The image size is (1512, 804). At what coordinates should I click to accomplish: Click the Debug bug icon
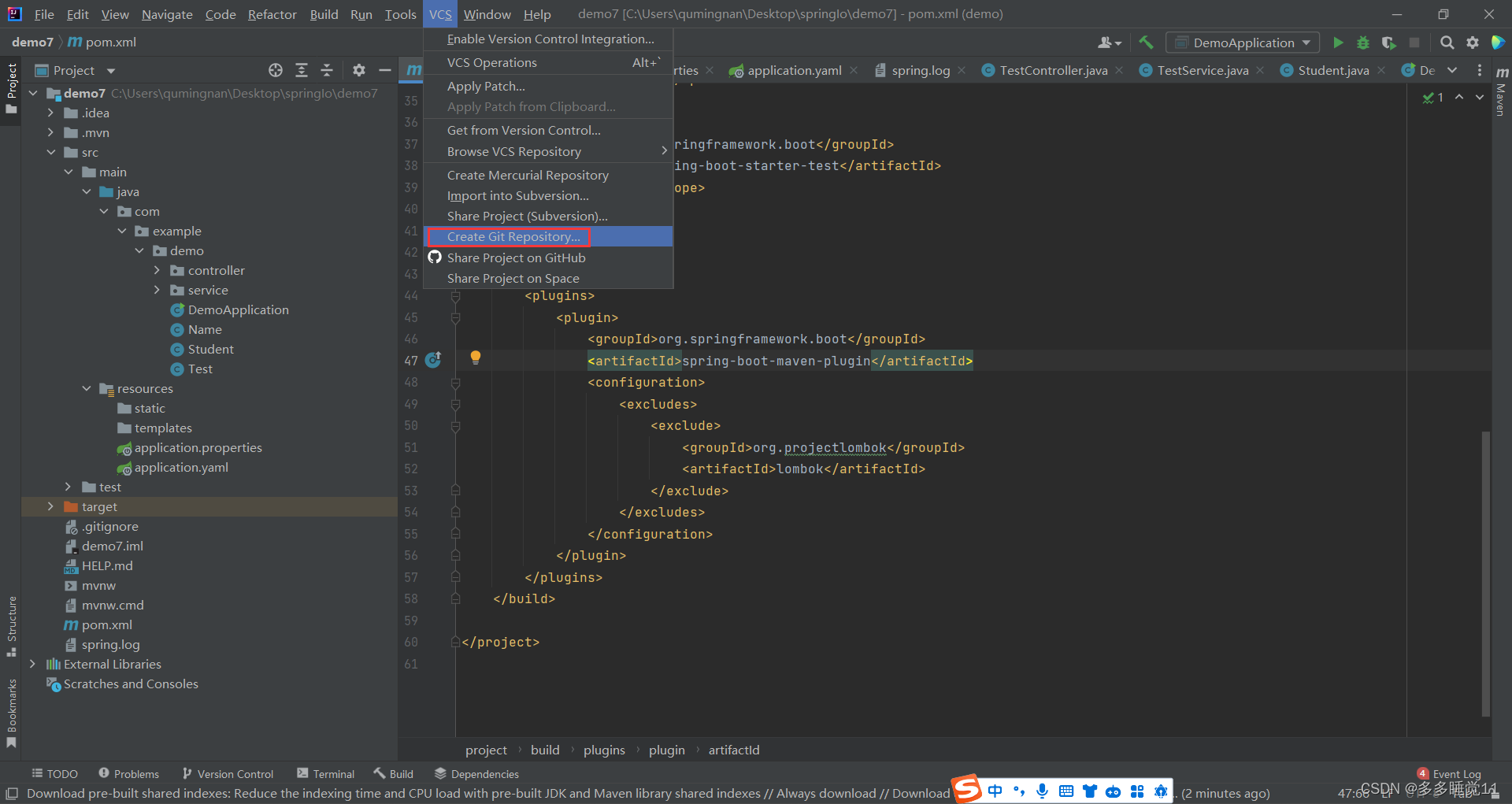[x=1362, y=43]
